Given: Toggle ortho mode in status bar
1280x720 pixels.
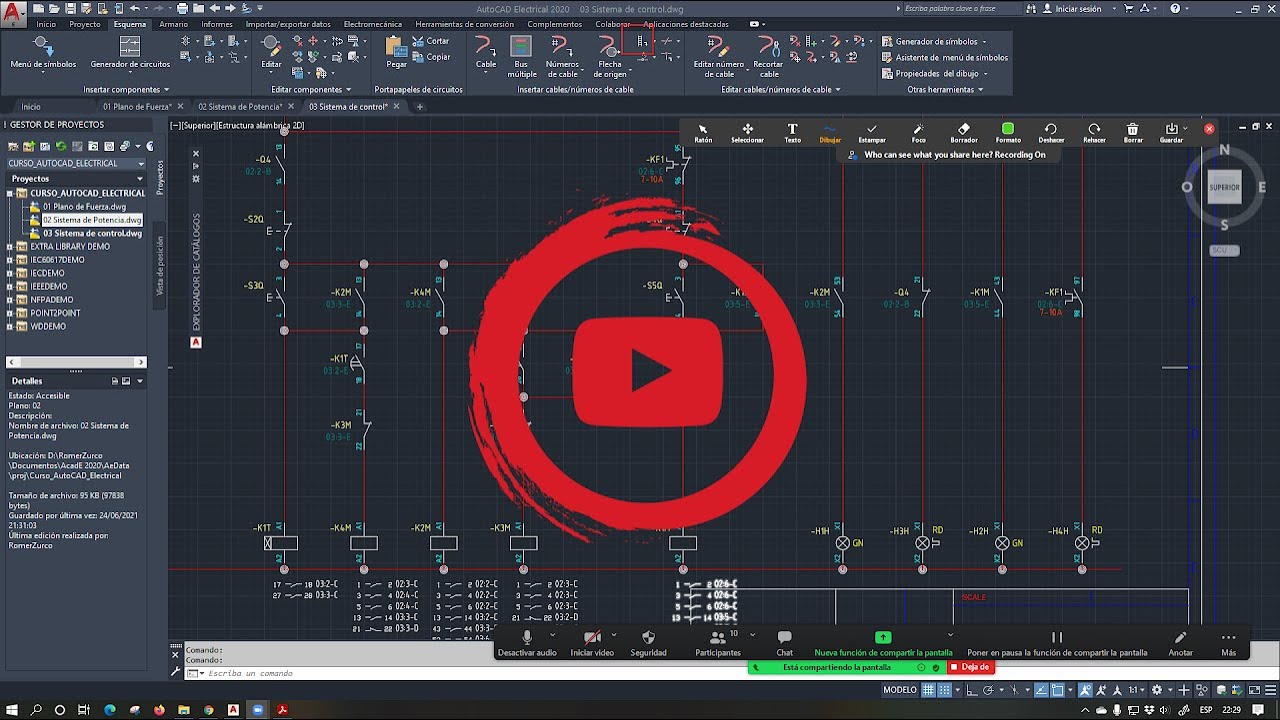Looking at the screenshot, I should pyautogui.click(x=973, y=690).
